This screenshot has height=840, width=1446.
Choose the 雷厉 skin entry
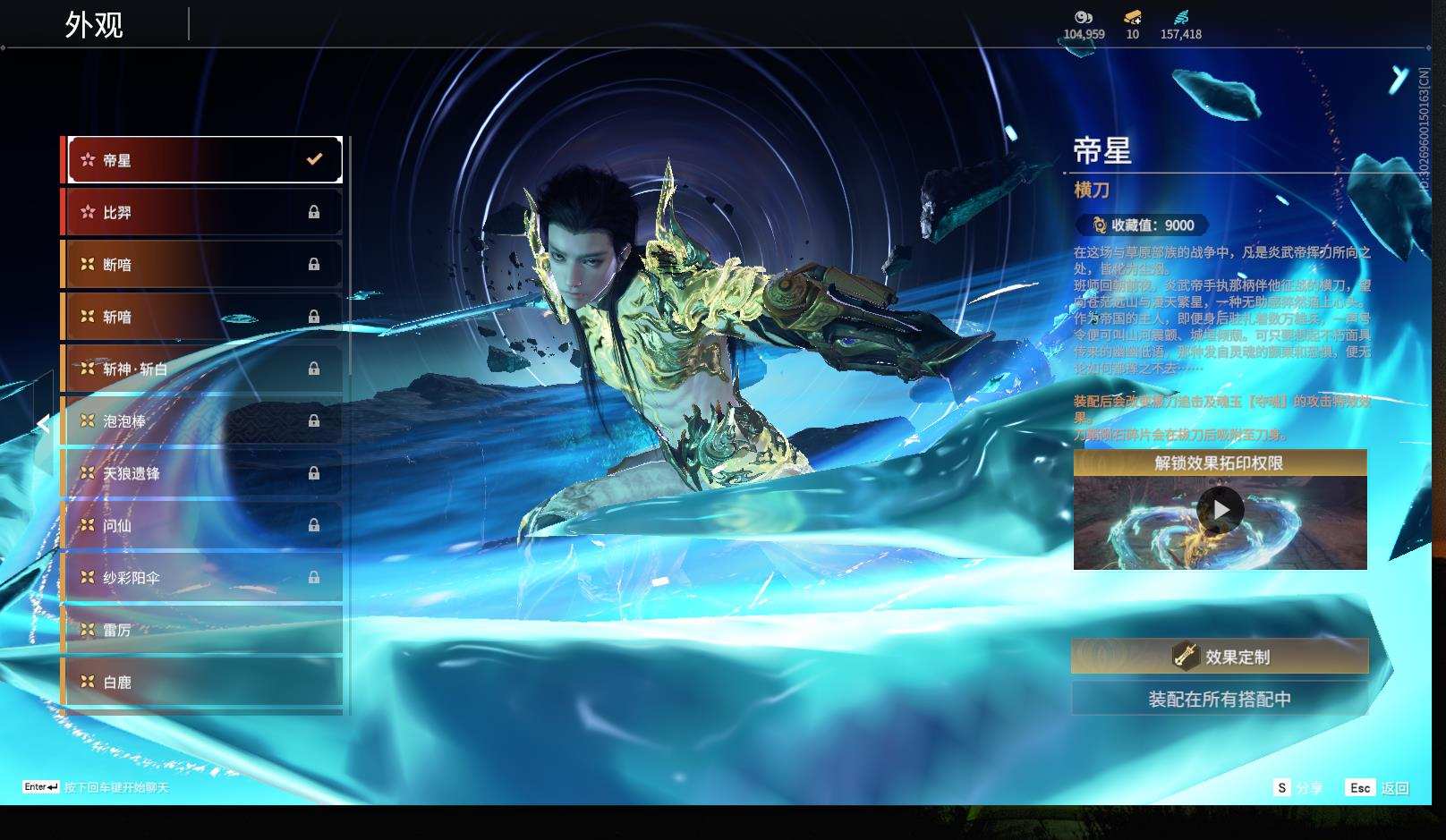coord(205,630)
